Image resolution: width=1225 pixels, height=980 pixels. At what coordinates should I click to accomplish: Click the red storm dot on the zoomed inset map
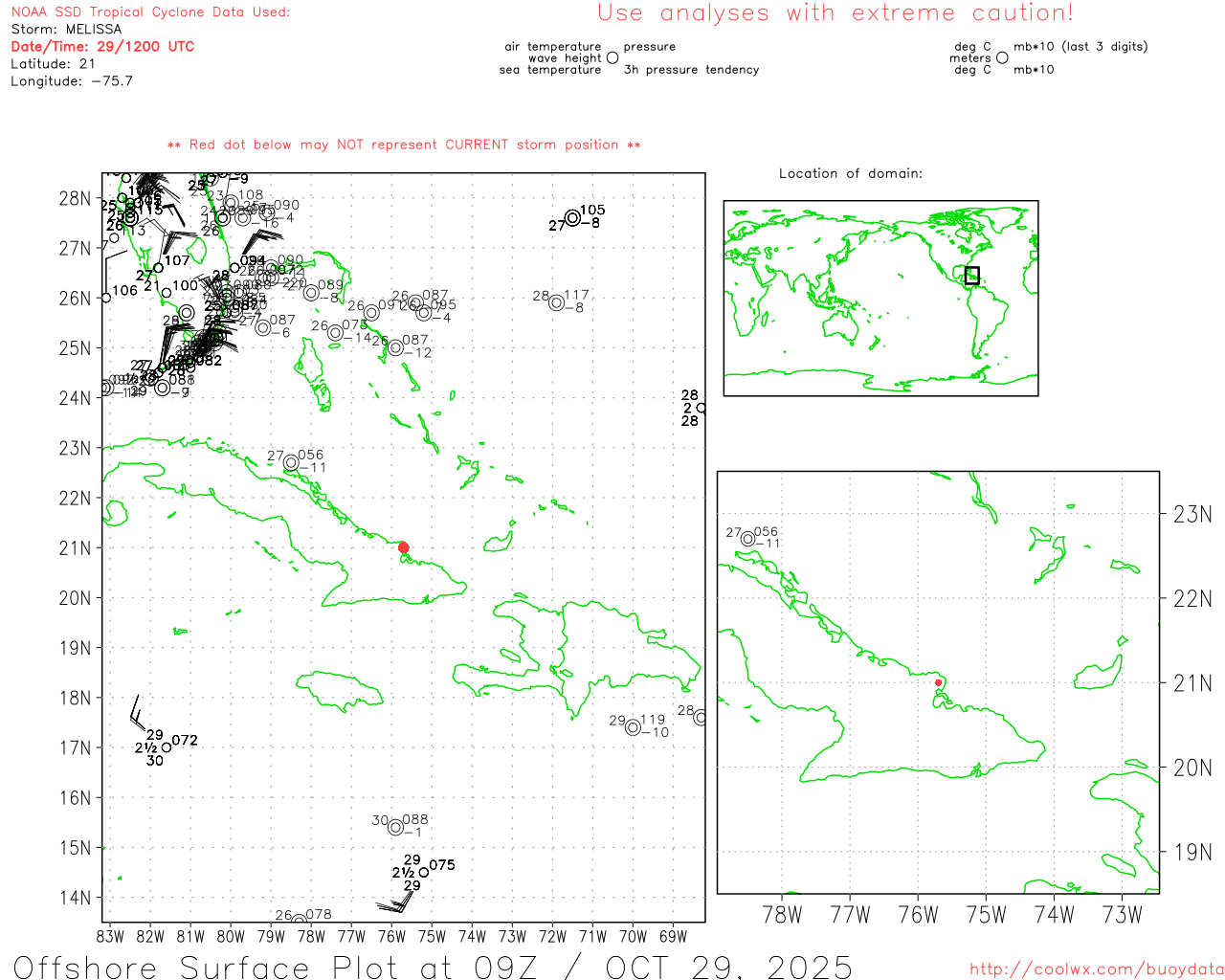(x=939, y=682)
